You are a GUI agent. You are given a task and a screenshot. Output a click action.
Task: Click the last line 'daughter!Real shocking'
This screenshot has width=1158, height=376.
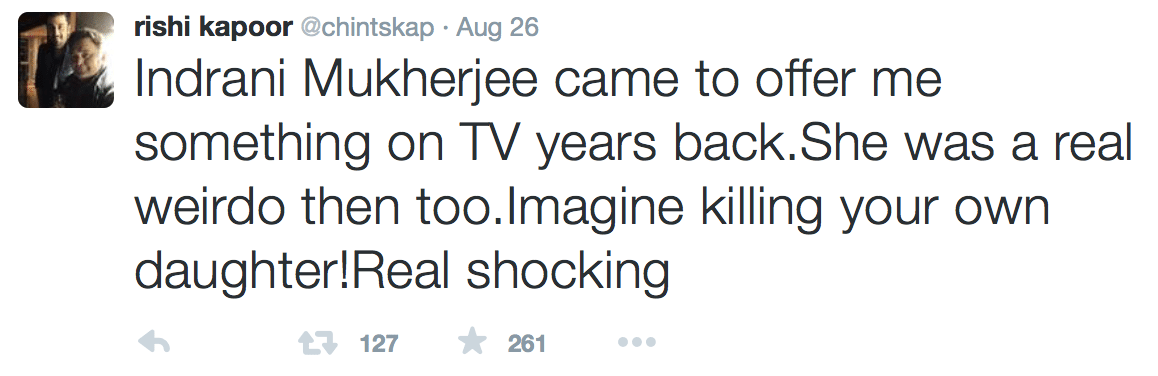tap(402, 271)
